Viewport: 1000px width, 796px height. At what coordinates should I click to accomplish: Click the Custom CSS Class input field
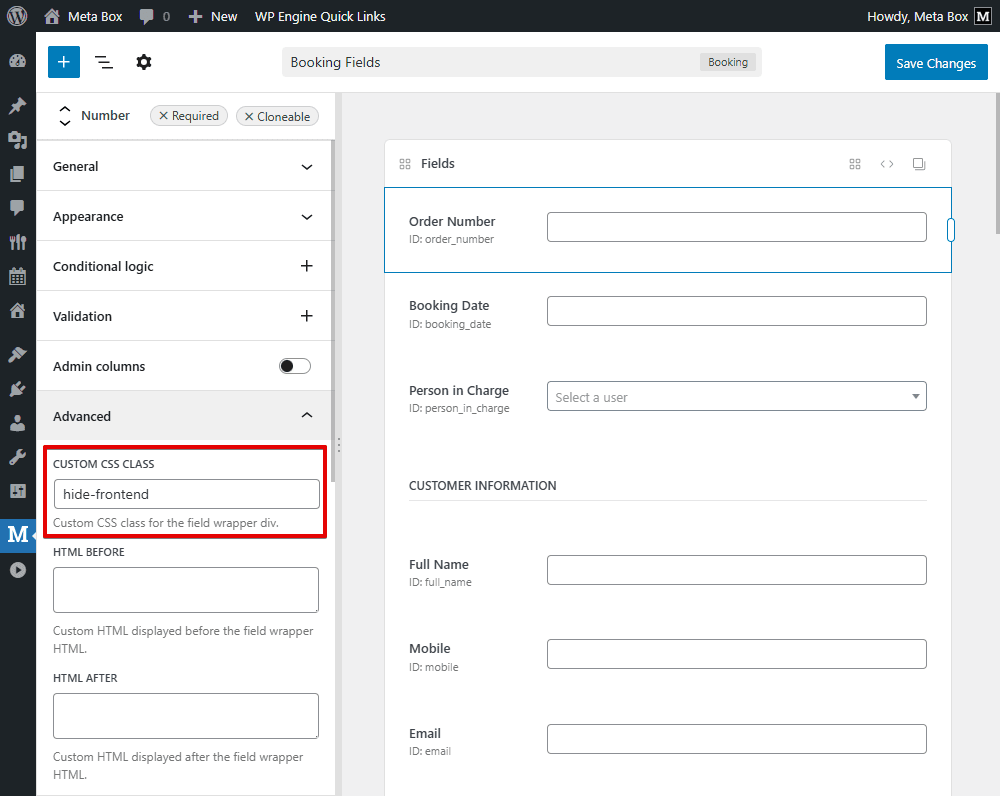click(x=186, y=494)
